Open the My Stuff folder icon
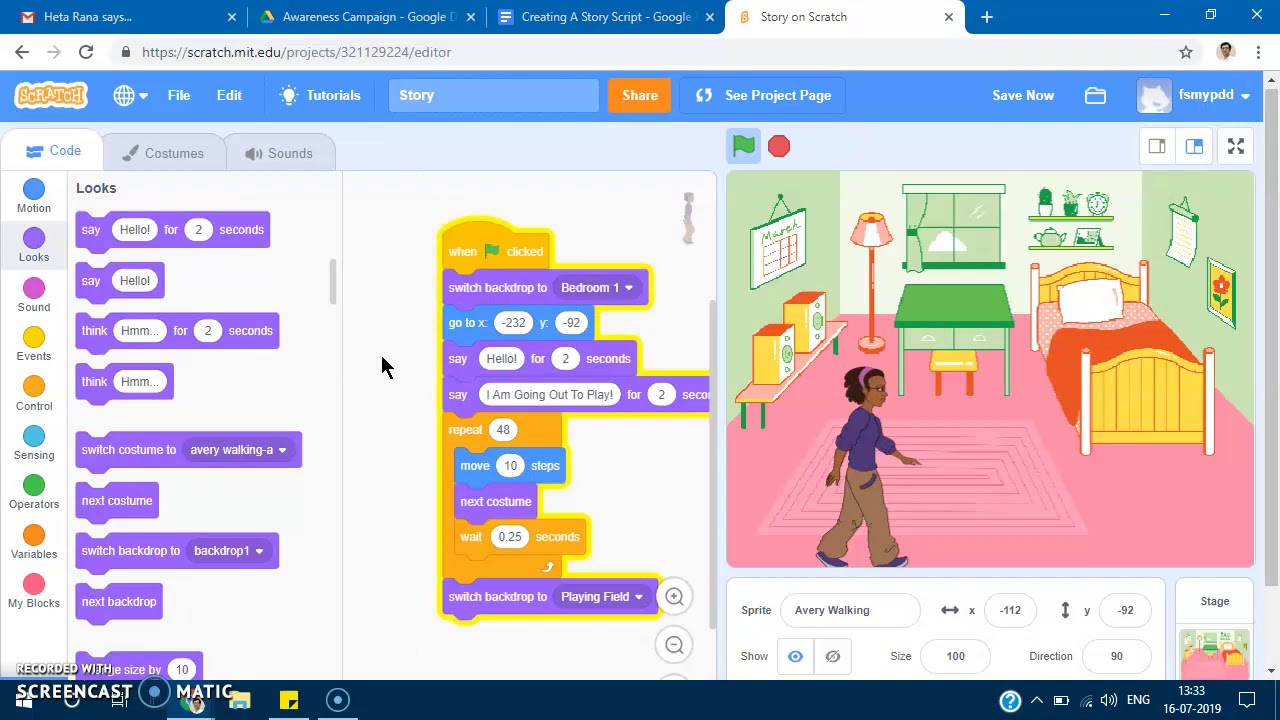The height and width of the screenshot is (720, 1280). pyautogui.click(x=1095, y=95)
